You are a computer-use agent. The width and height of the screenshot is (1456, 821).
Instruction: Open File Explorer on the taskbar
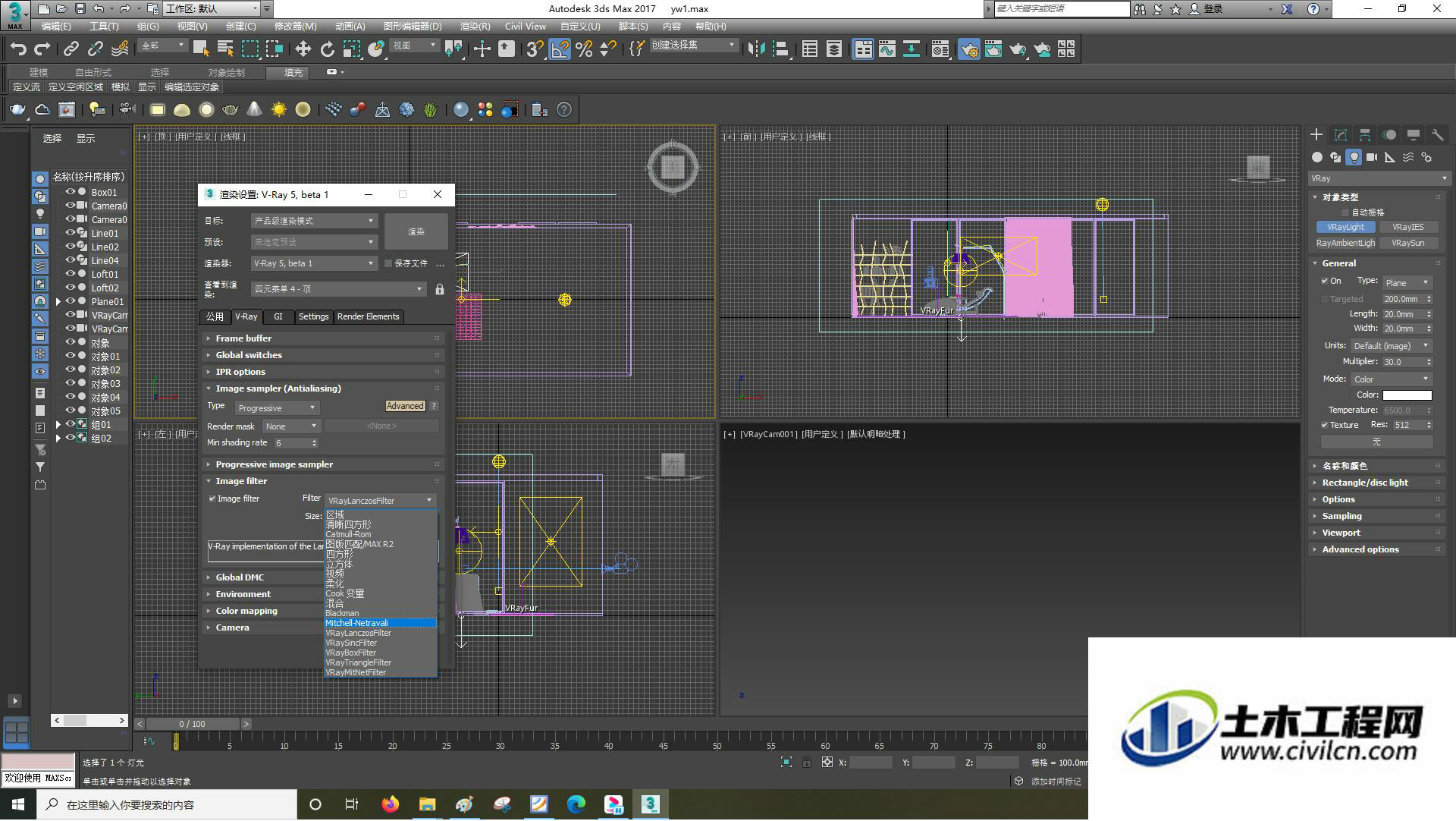click(427, 804)
